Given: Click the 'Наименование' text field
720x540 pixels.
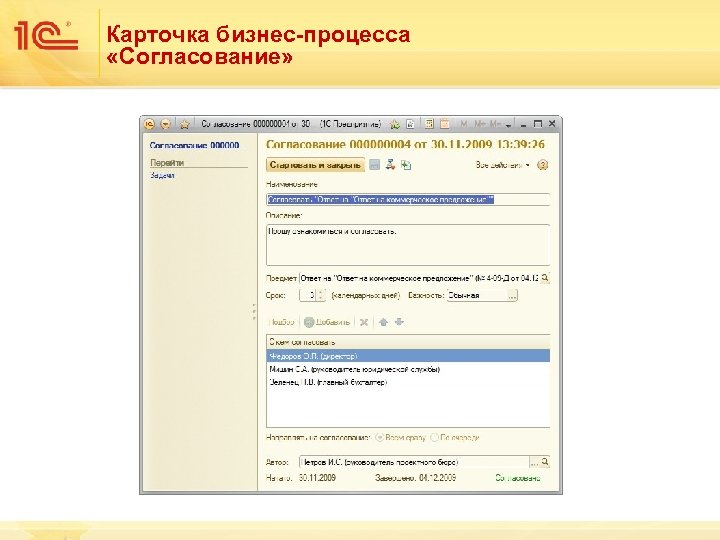Looking at the screenshot, I should (408, 199).
